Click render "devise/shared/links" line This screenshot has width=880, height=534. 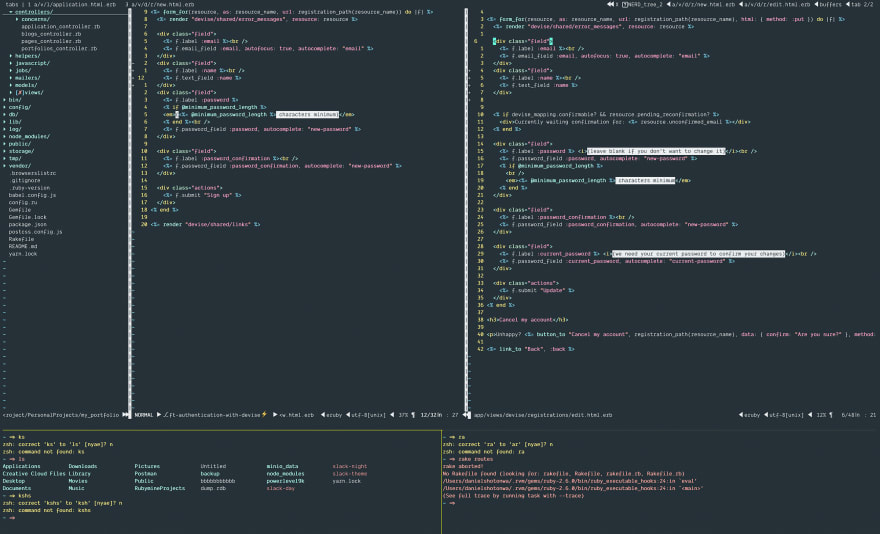click(205, 225)
